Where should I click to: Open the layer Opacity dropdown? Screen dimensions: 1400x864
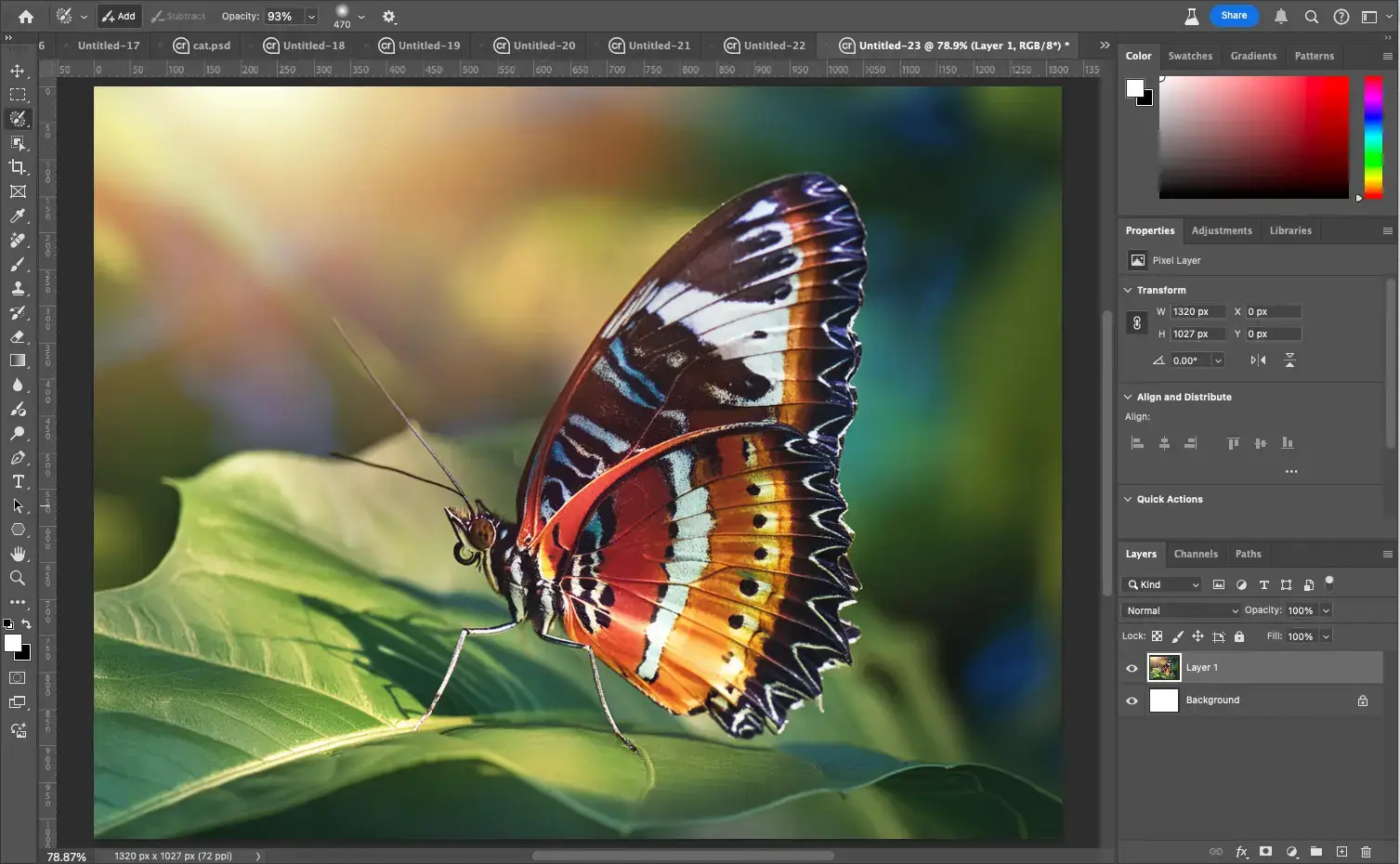click(x=1326, y=610)
